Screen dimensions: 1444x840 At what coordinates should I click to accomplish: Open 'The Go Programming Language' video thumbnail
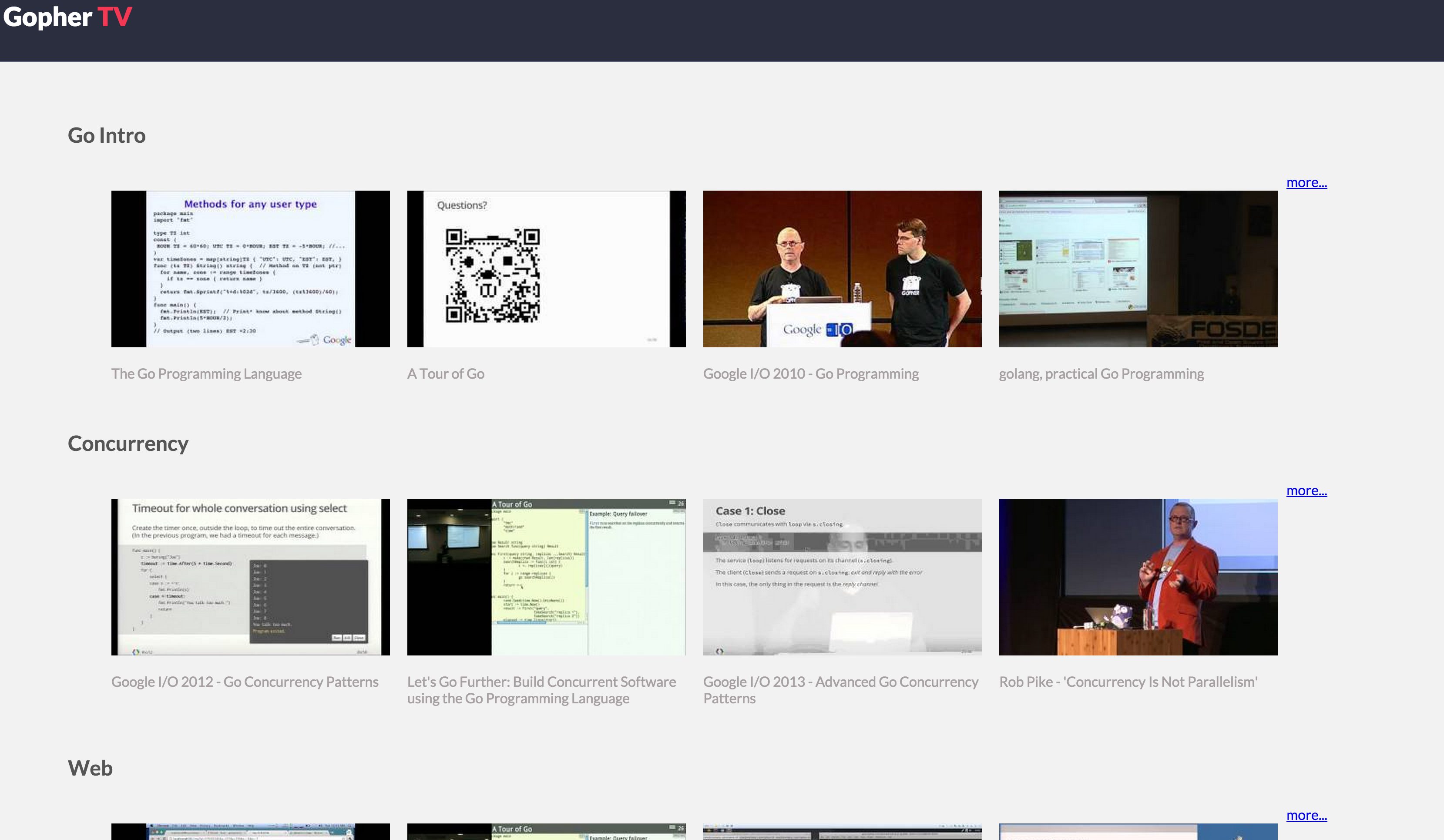pos(250,269)
